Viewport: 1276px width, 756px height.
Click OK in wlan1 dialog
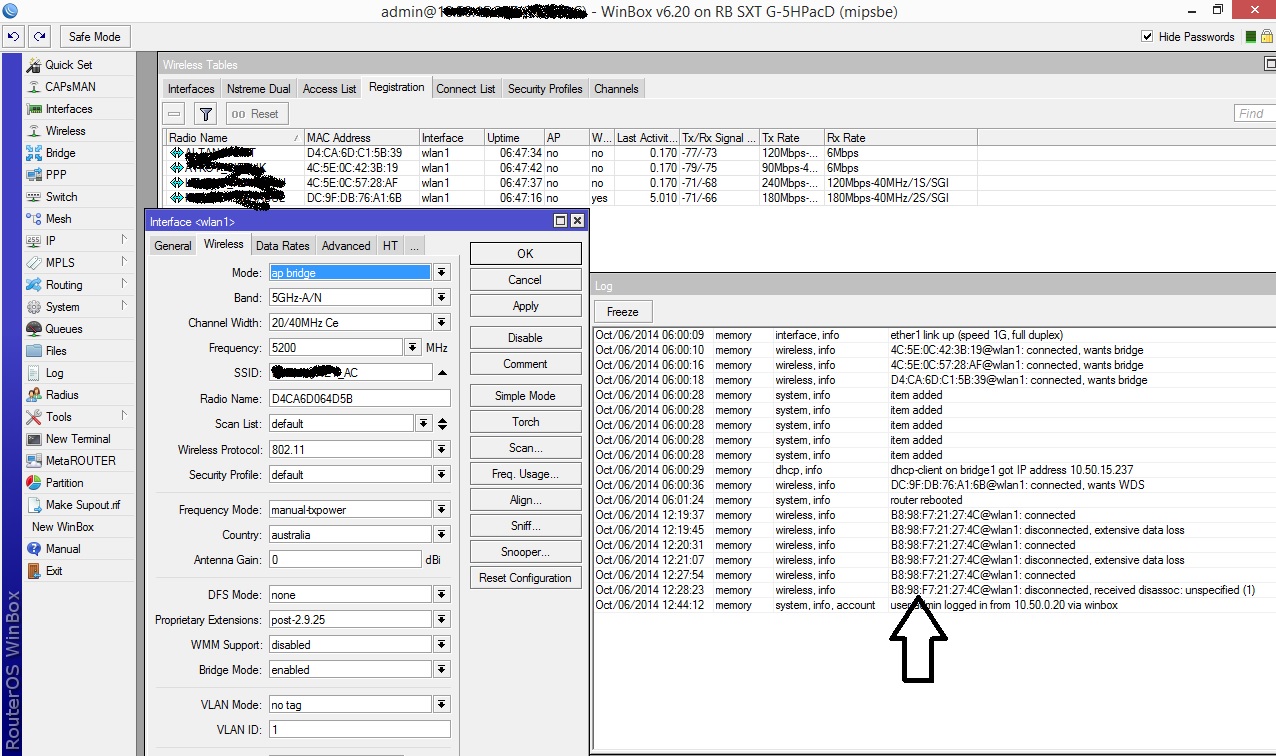tap(525, 254)
